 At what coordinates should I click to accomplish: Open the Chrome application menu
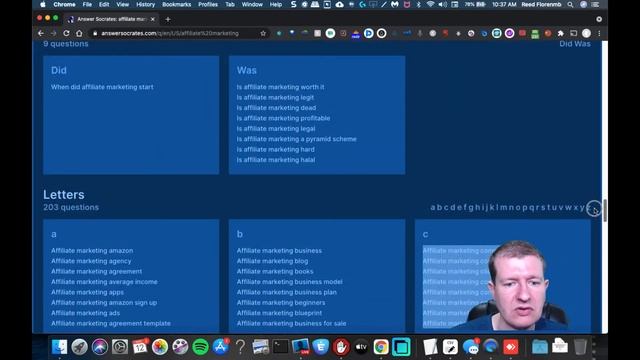tap(64, 4)
